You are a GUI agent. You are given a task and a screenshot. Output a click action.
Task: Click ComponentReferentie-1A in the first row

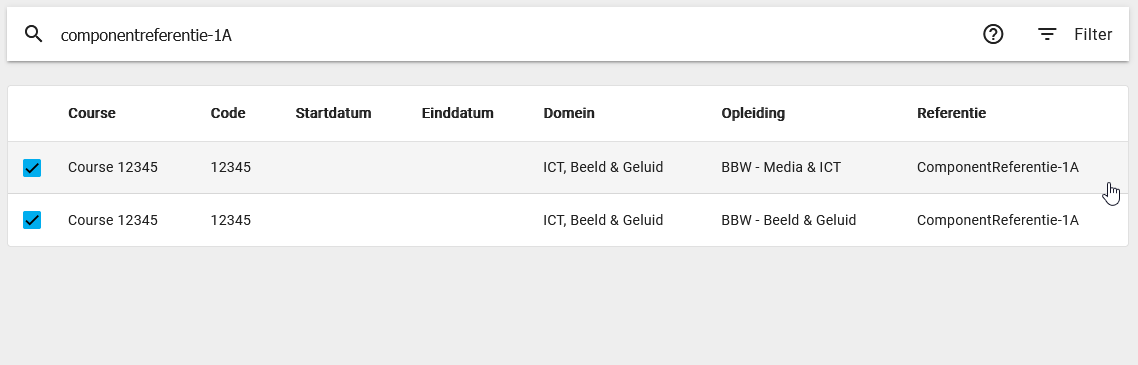click(x=998, y=168)
